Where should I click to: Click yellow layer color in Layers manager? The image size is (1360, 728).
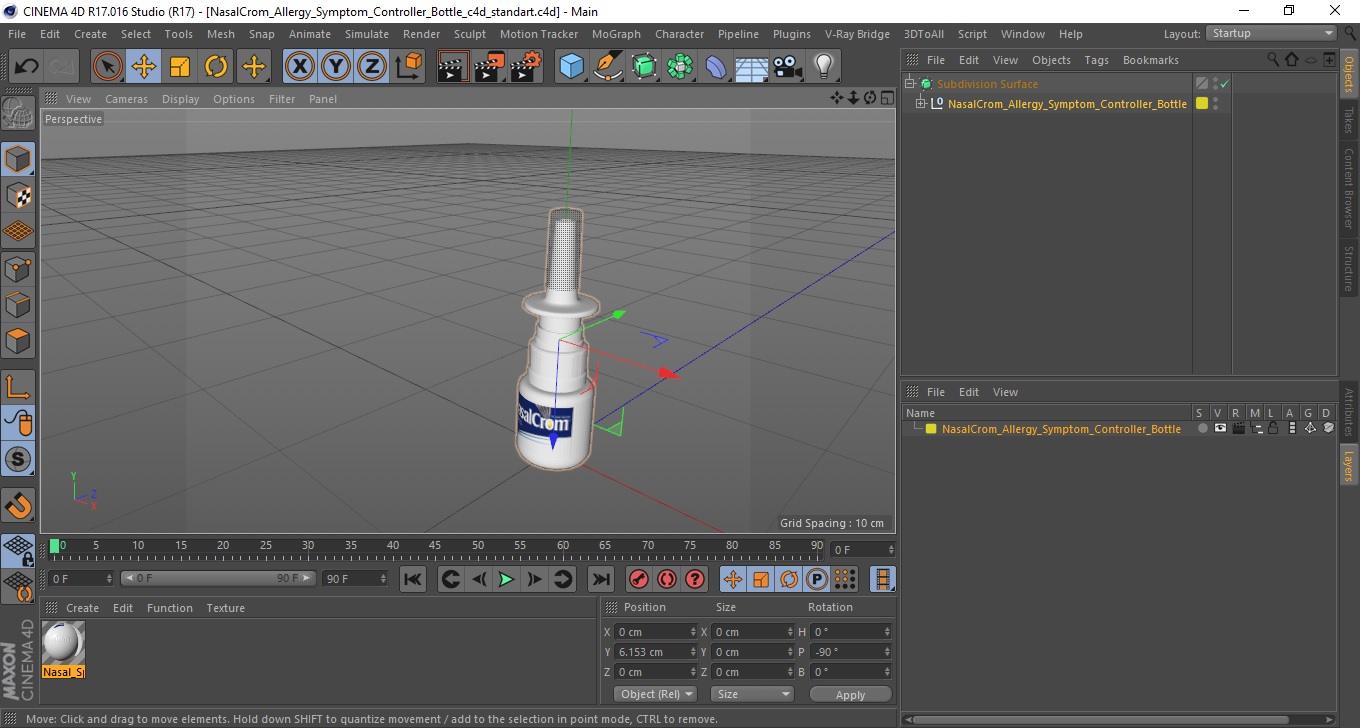point(931,429)
